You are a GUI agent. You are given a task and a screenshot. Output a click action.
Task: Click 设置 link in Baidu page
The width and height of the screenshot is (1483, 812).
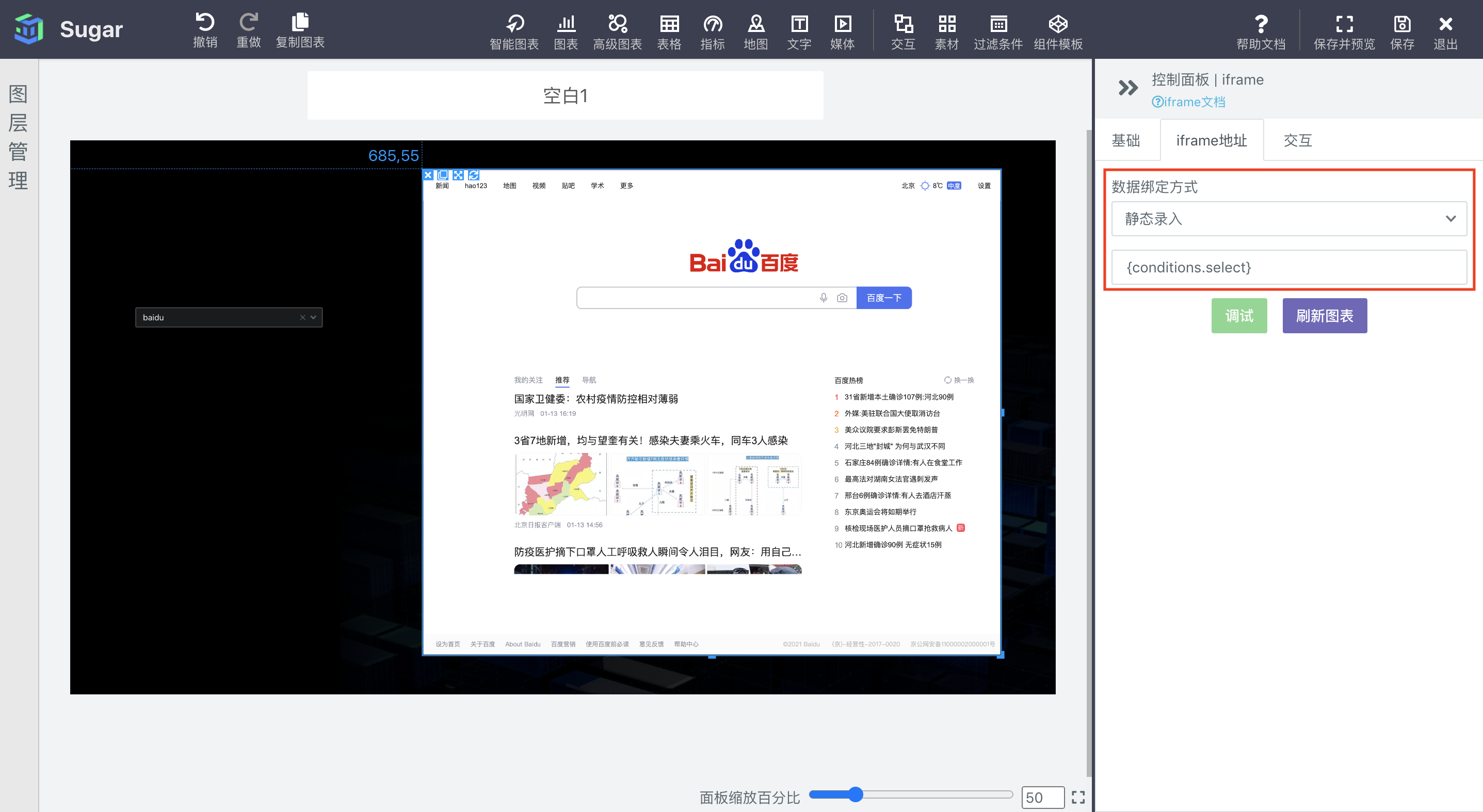point(984,185)
